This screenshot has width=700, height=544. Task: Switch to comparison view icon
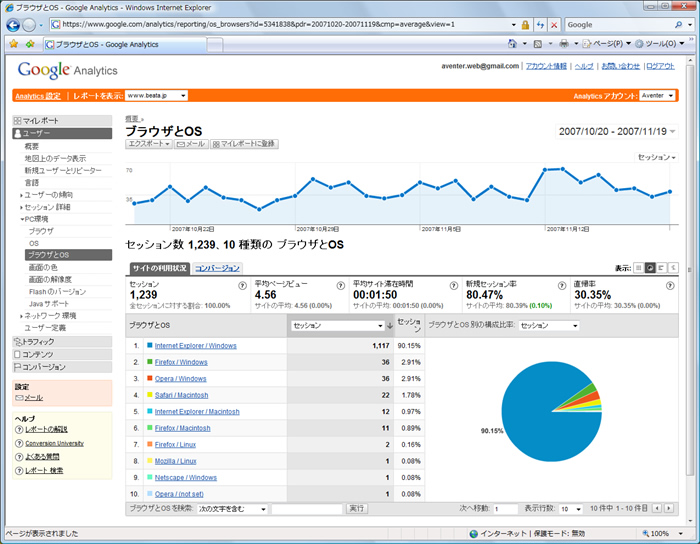click(x=673, y=267)
